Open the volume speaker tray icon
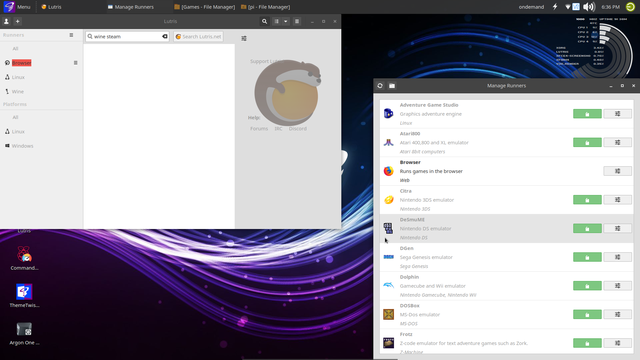This screenshot has width=640, height=360. (589, 7)
